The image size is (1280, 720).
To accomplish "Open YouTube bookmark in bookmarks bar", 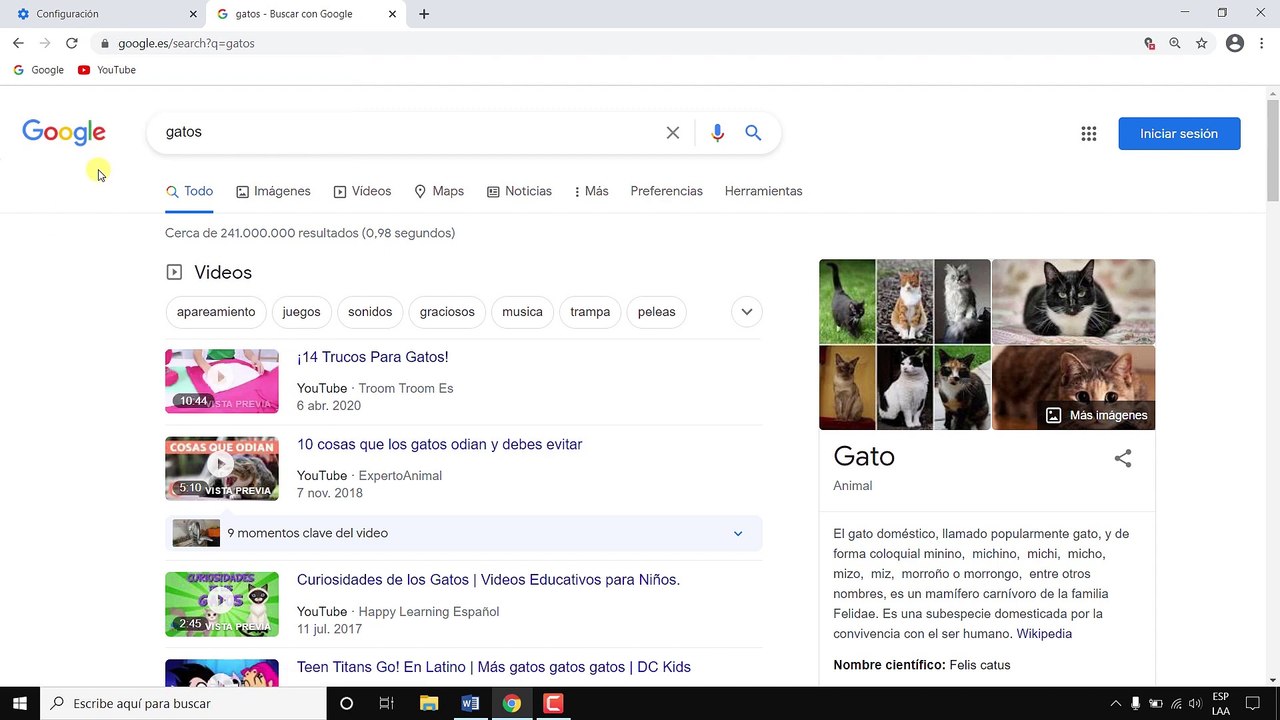I will pos(107,70).
